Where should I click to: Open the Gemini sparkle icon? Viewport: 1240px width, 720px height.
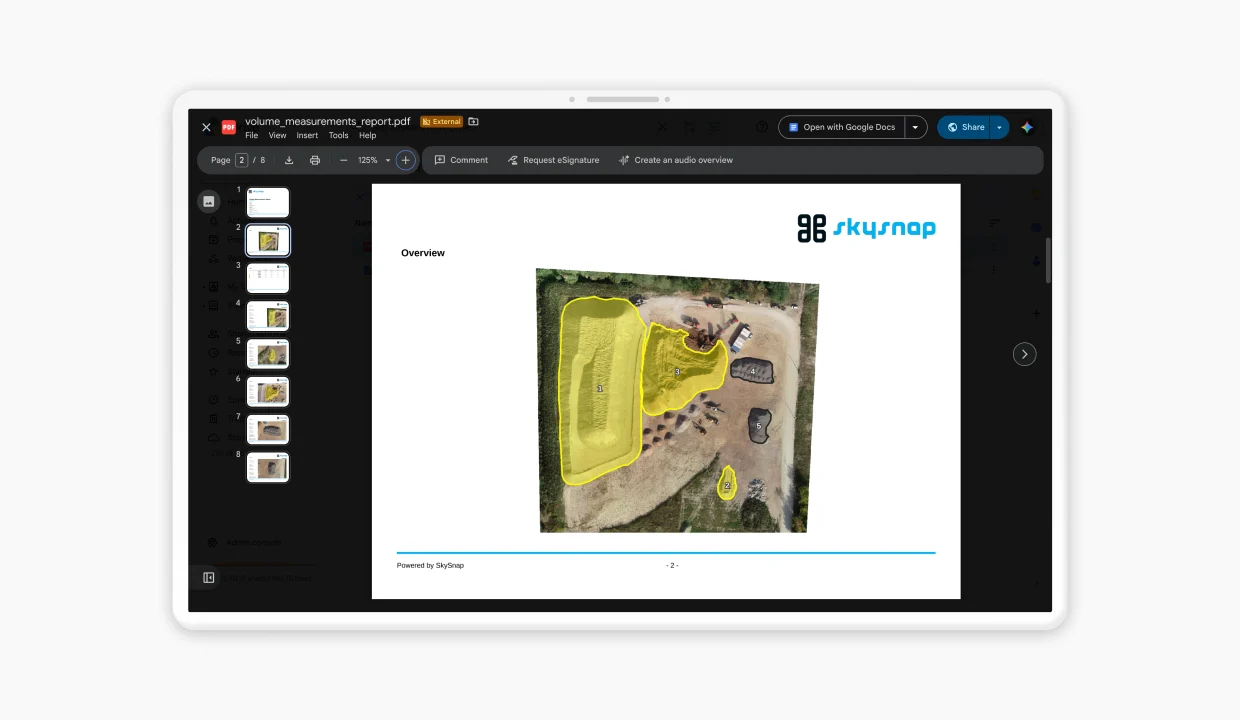coord(1027,127)
